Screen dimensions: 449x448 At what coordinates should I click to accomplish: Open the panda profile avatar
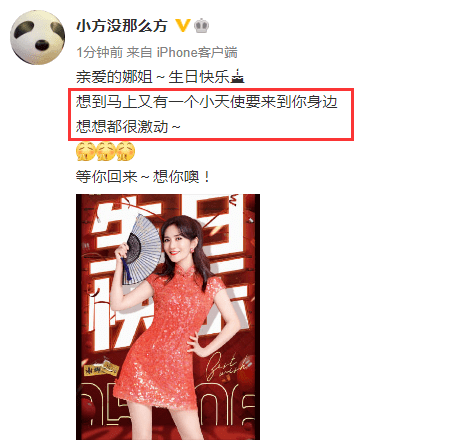coord(38,37)
